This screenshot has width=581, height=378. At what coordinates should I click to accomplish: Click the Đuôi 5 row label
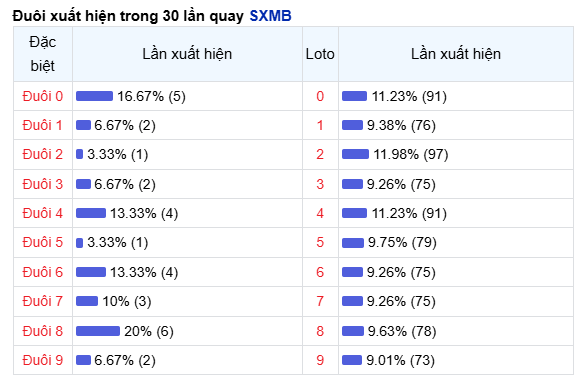pos(43,242)
